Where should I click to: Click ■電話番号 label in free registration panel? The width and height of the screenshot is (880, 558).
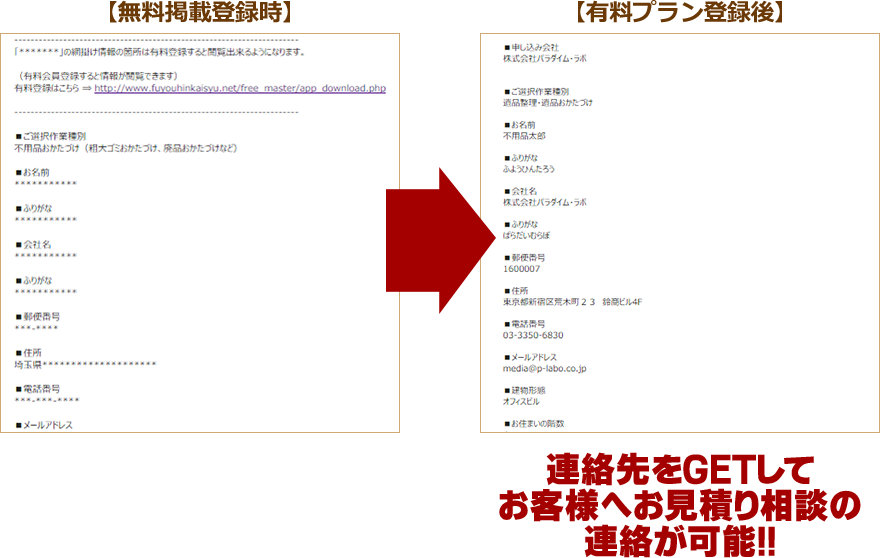click(x=38, y=388)
